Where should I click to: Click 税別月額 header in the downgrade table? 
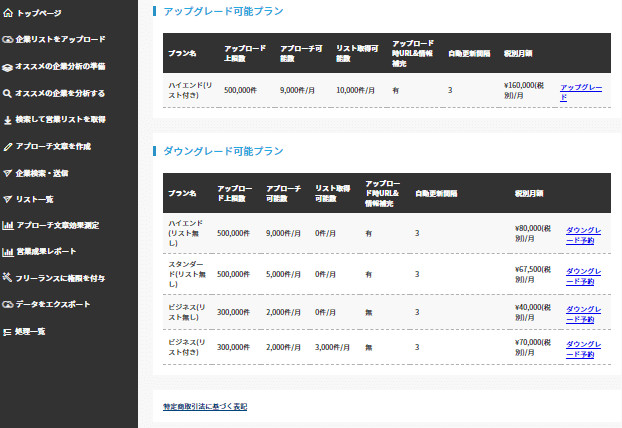[529, 194]
